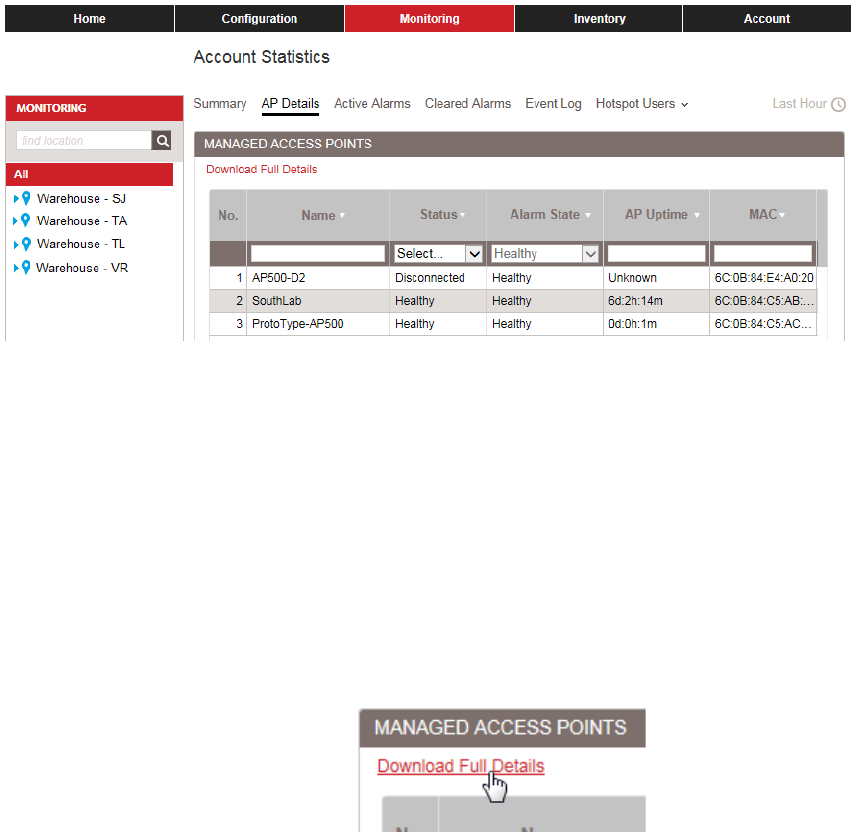This screenshot has width=852, height=832.
Task: Sort table by Name column
Action: pyautogui.click(x=323, y=215)
